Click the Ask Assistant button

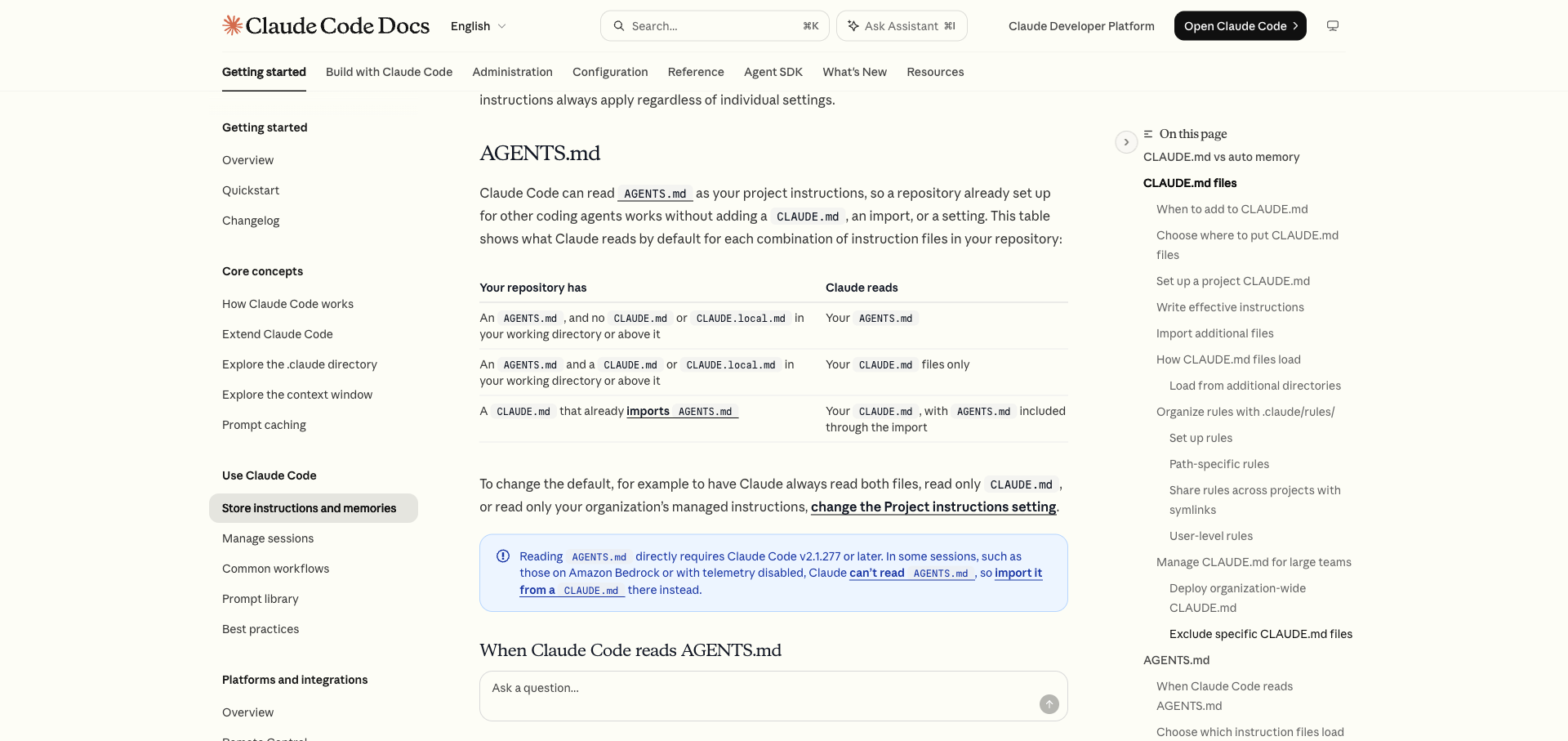(x=902, y=26)
